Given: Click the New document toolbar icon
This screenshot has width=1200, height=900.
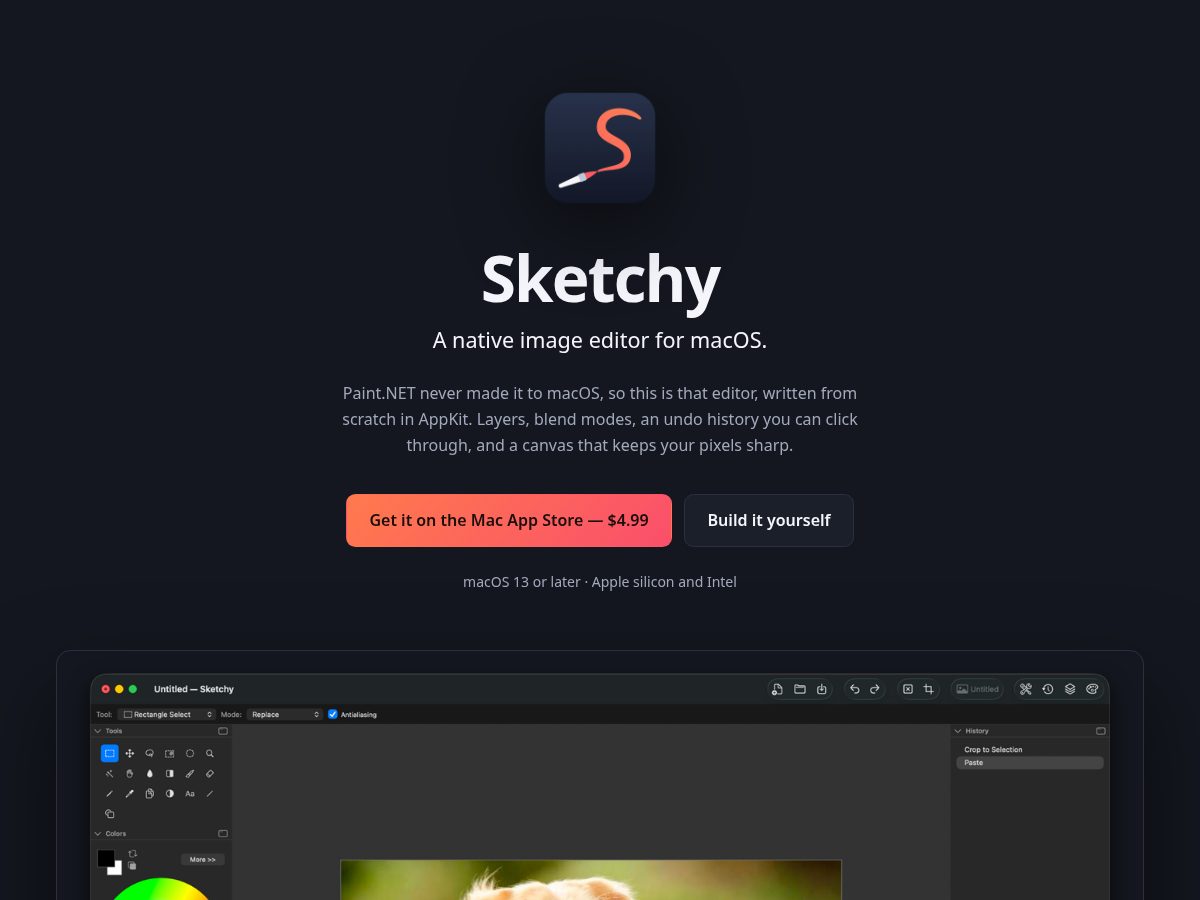Looking at the screenshot, I should (x=778, y=689).
